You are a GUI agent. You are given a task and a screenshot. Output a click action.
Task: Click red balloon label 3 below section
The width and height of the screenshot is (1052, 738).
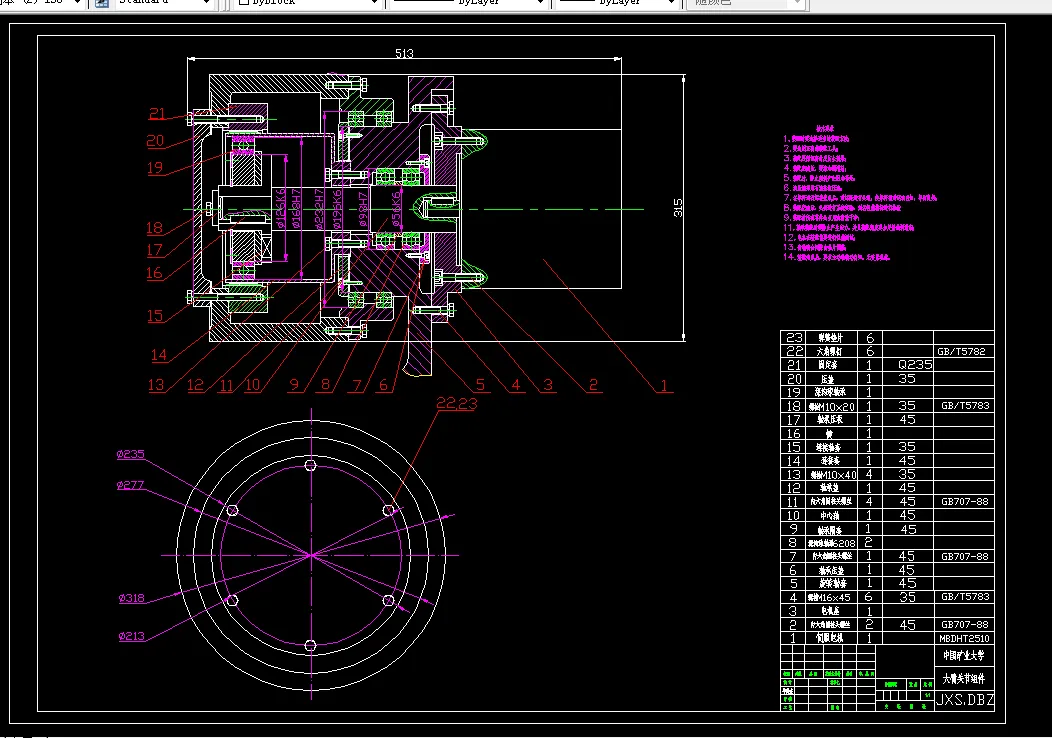click(x=548, y=384)
